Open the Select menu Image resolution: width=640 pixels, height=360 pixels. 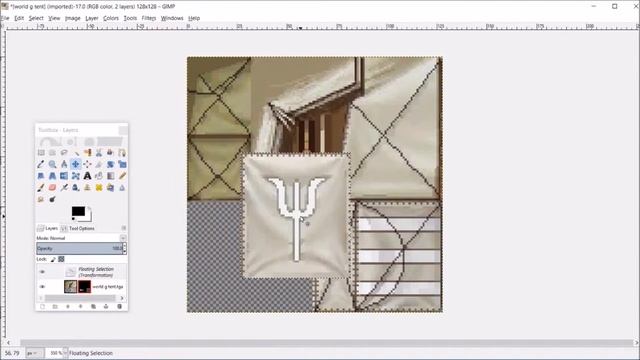pos(36,18)
